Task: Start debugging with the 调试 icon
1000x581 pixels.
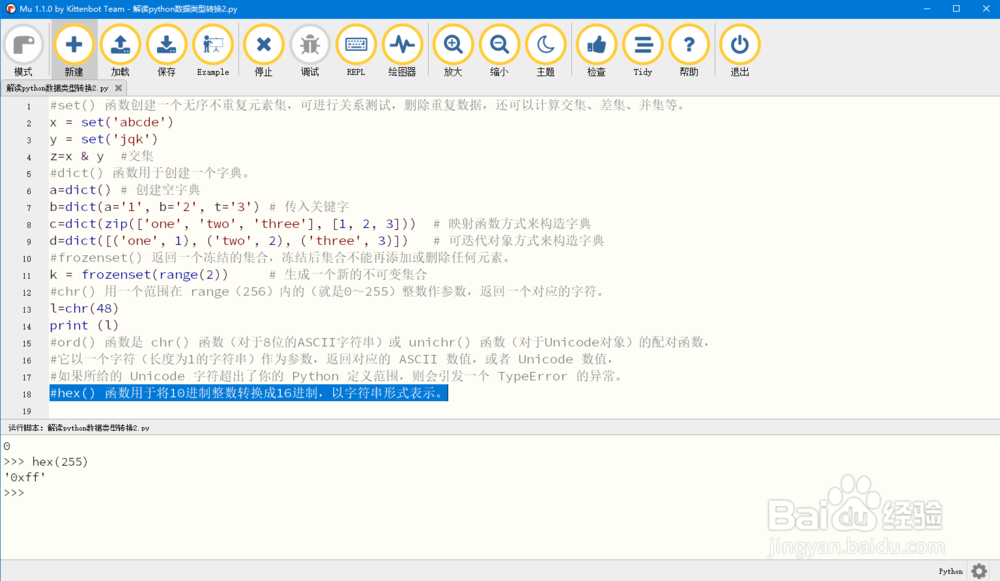Action: (310, 44)
